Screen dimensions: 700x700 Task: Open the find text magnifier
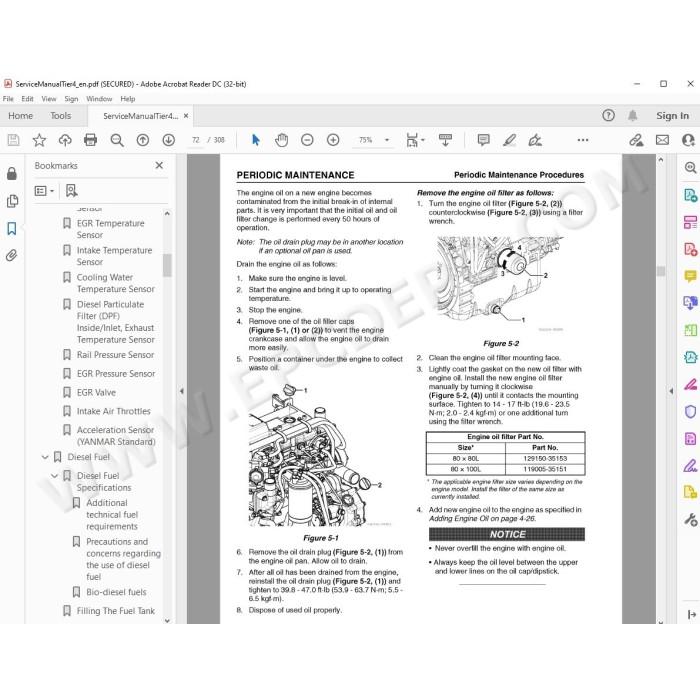coord(117,140)
